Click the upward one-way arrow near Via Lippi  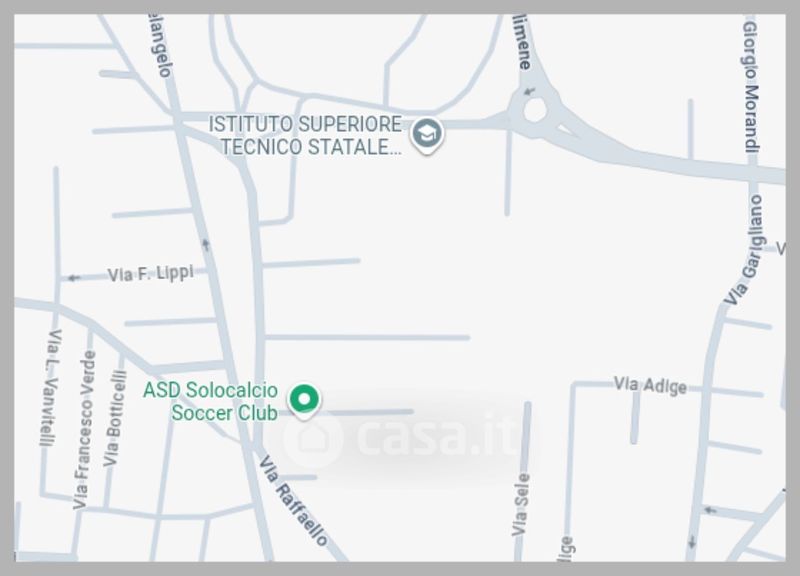[206, 245]
